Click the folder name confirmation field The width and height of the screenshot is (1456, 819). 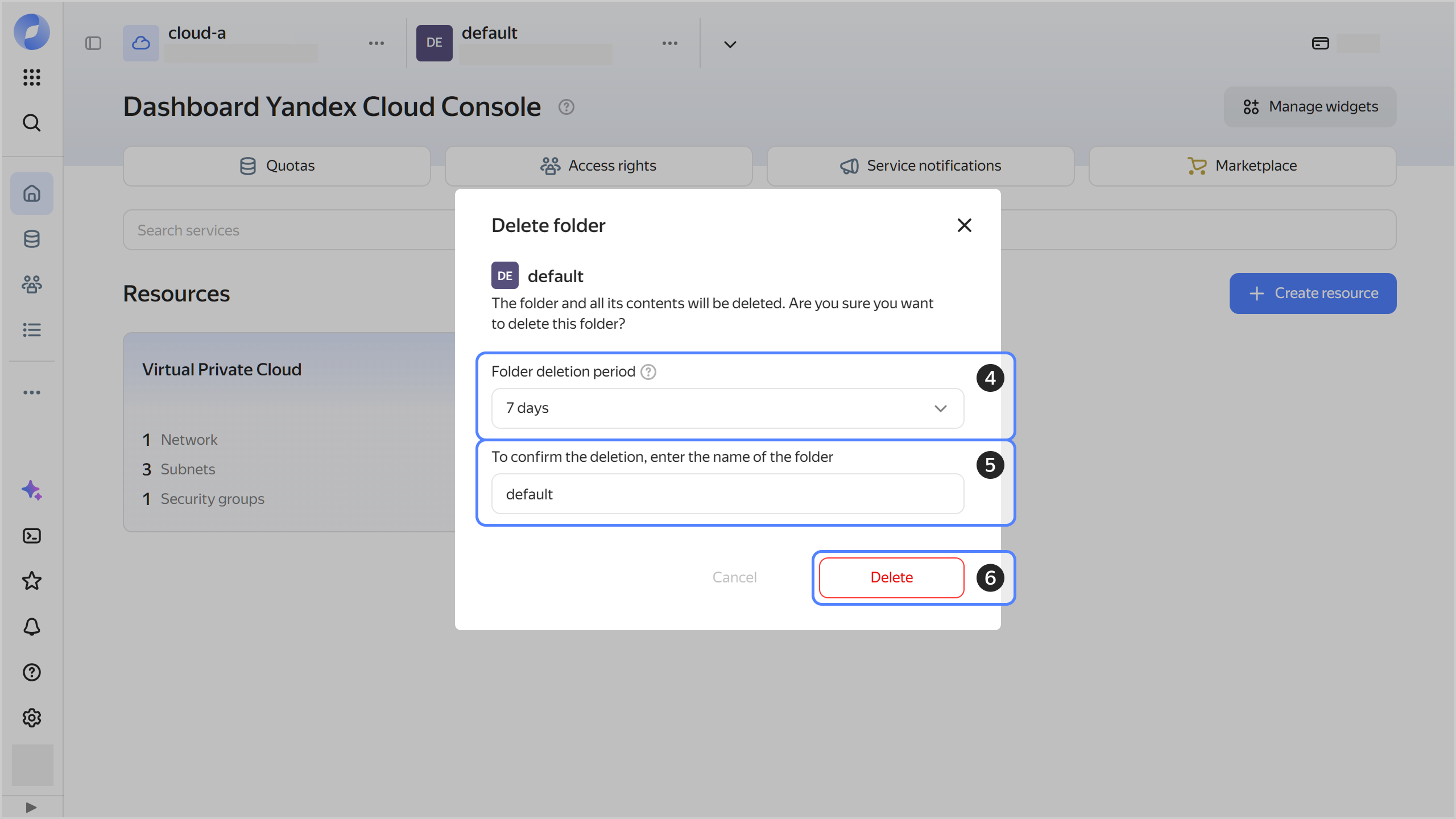727,494
